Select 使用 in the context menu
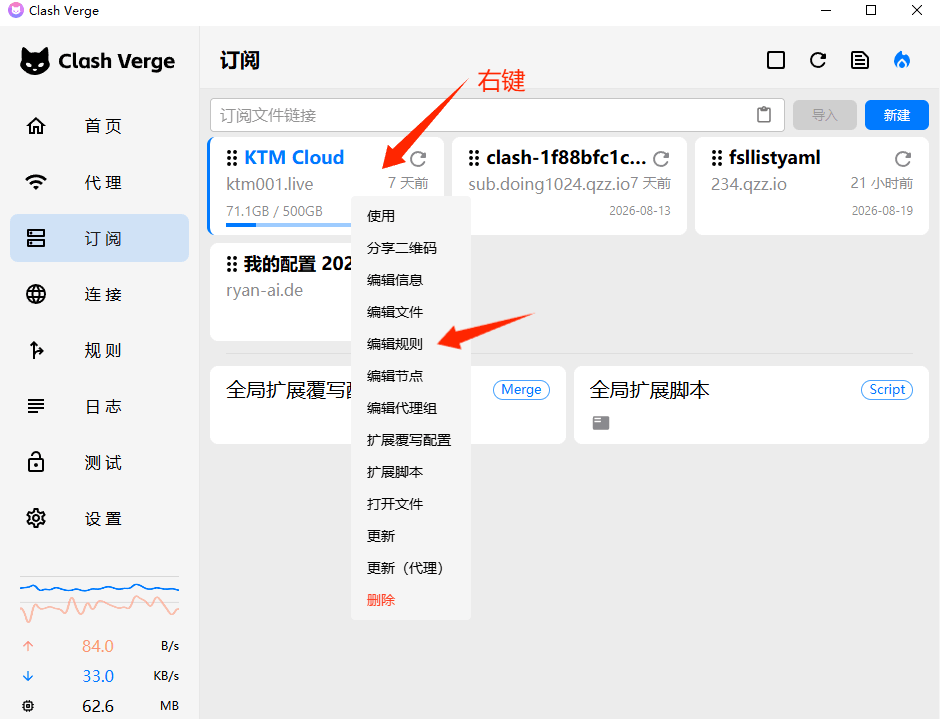The width and height of the screenshot is (940, 719). coord(411,216)
